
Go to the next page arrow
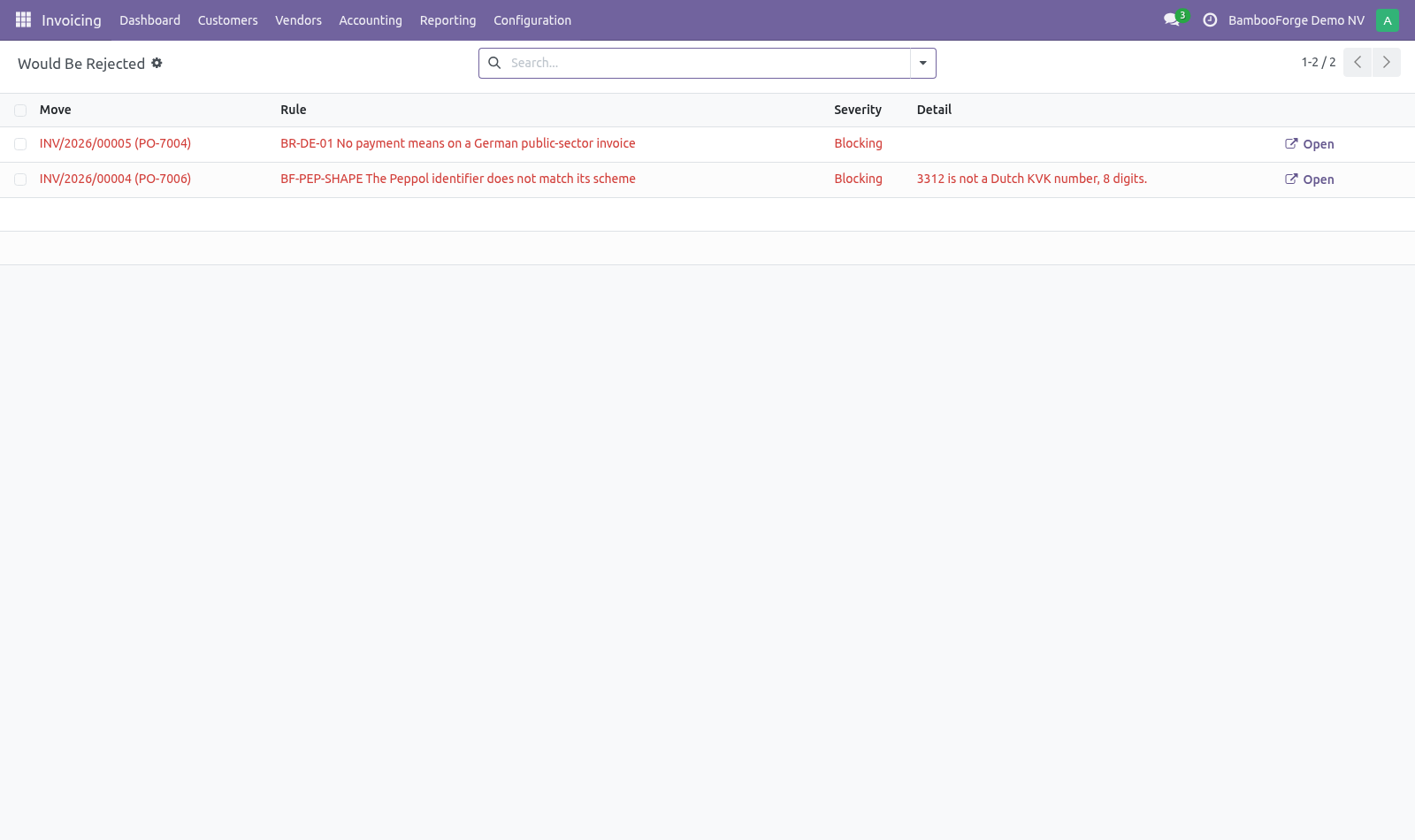[1387, 62]
